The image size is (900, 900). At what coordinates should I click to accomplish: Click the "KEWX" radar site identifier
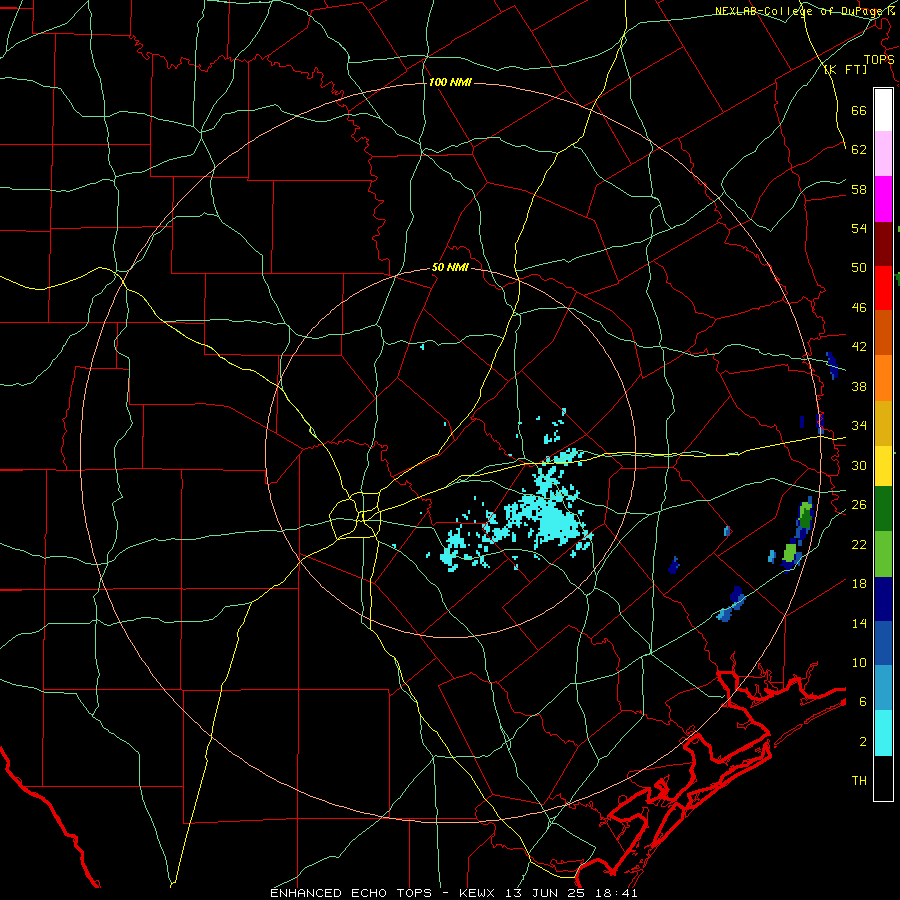(478, 893)
